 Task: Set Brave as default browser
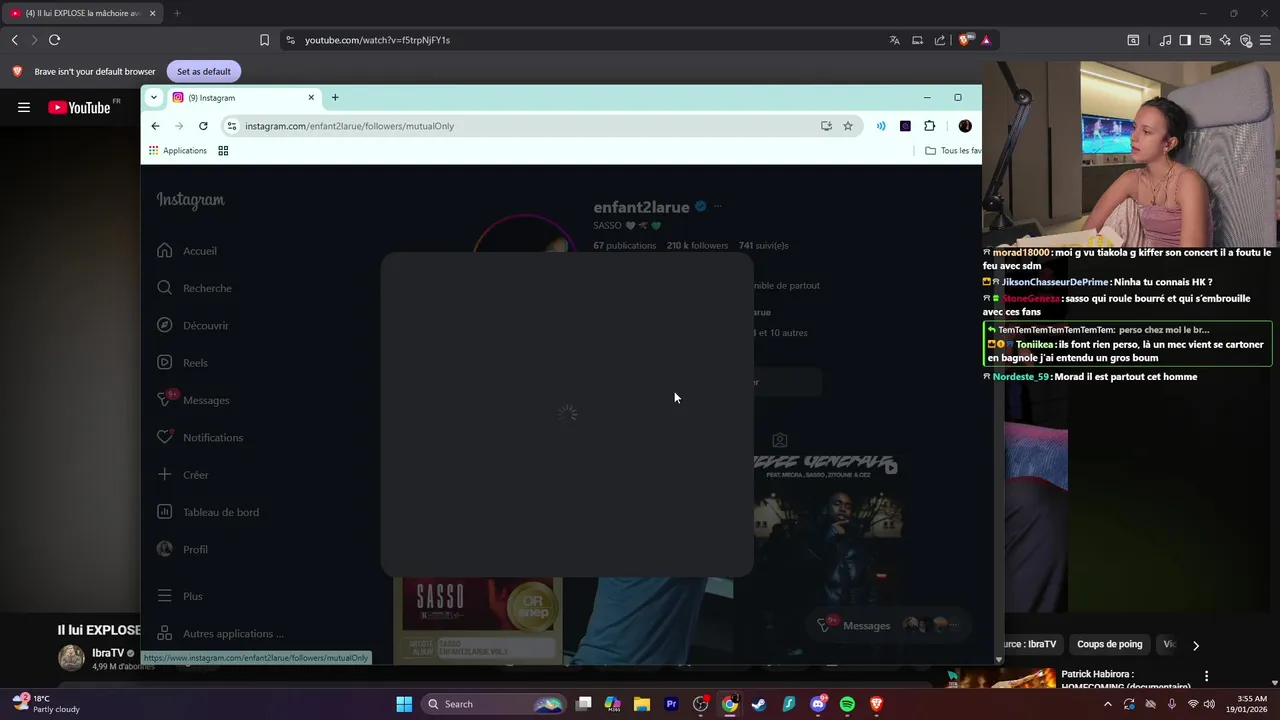[204, 71]
